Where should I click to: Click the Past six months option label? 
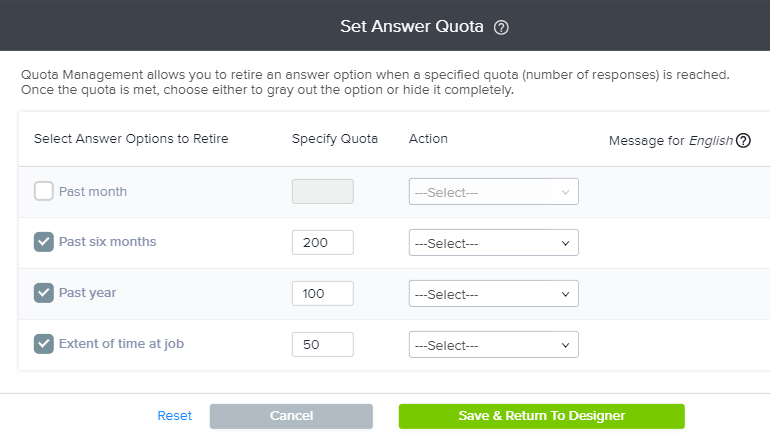[x=107, y=242]
